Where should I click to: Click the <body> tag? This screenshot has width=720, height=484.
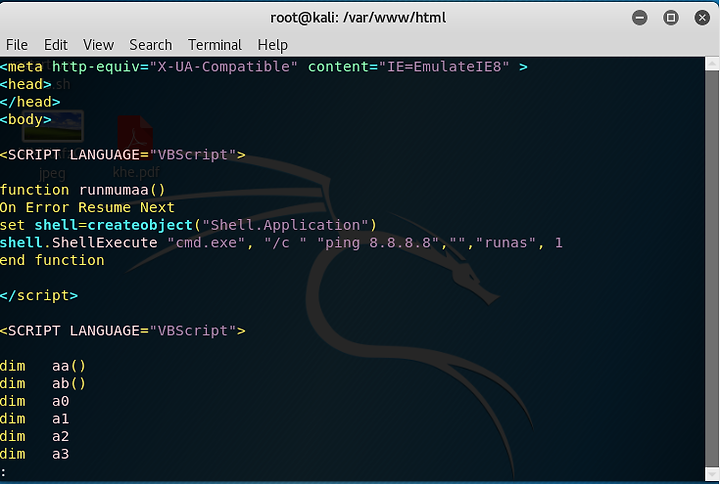click(26, 120)
